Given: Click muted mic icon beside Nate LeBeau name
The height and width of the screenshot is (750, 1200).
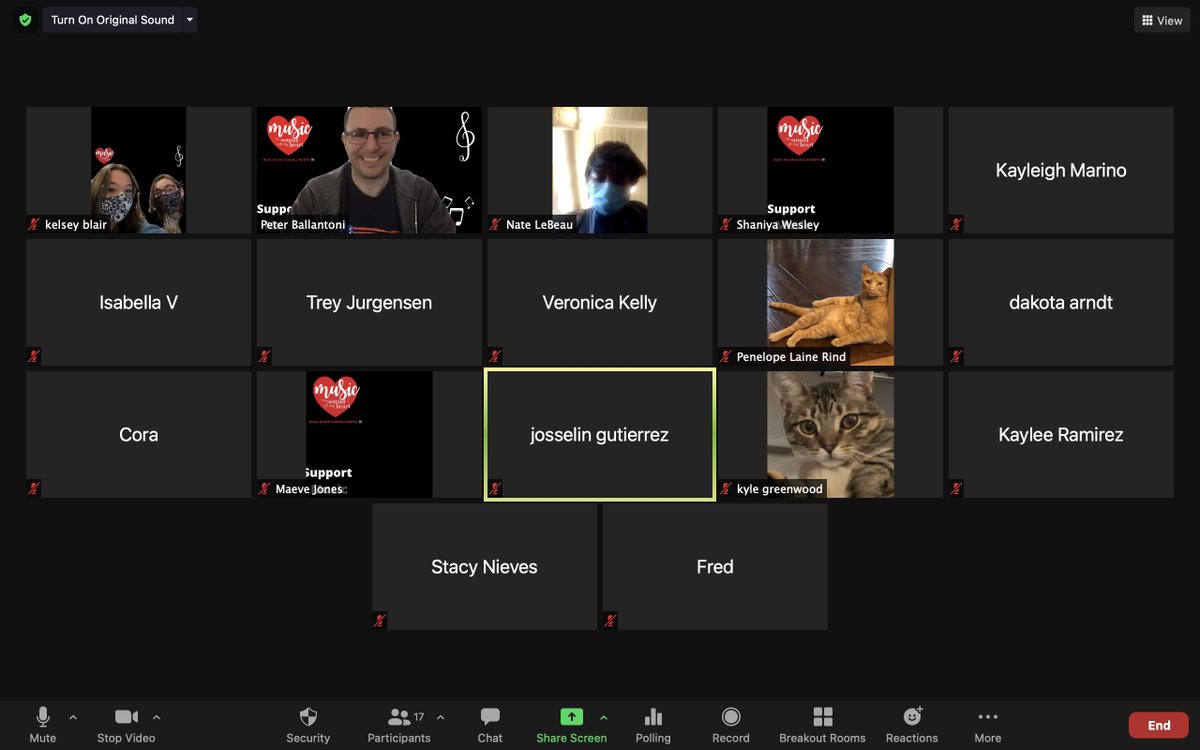Looking at the screenshot, I should 496,224.
